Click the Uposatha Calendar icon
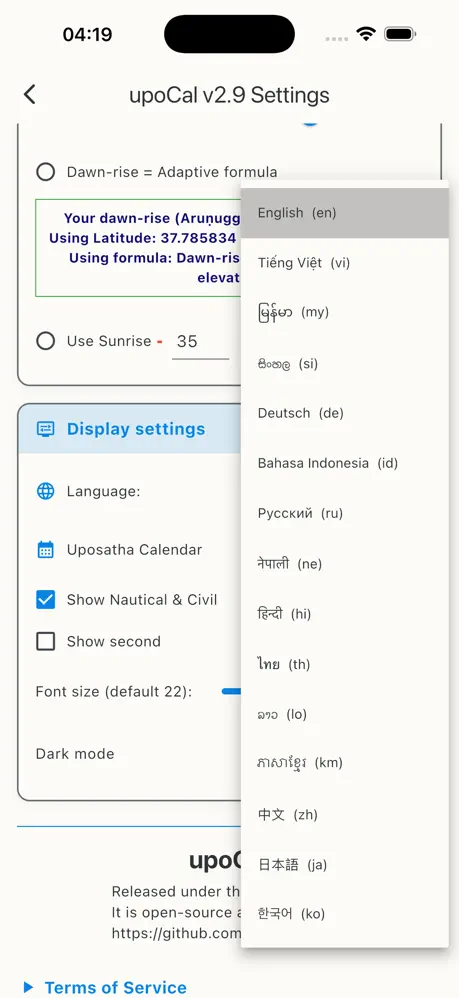Image resolution: width=459 pixels, height=998 pixels. [45, 550]
